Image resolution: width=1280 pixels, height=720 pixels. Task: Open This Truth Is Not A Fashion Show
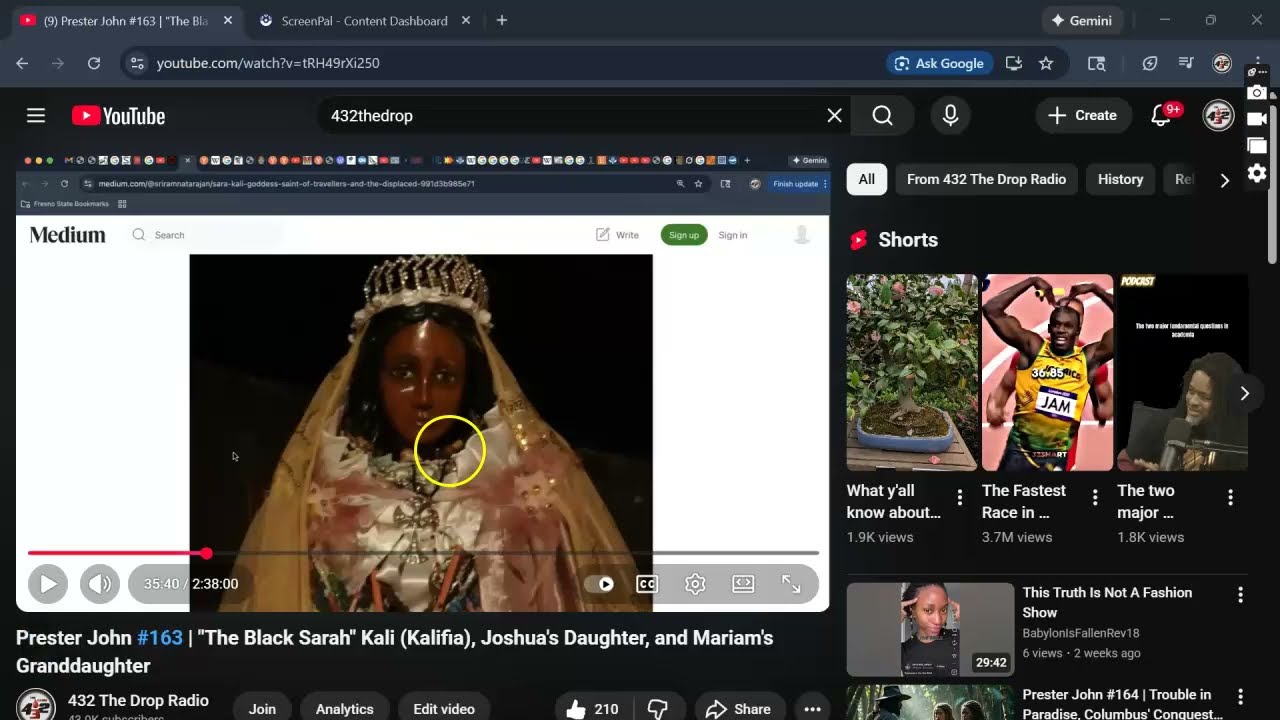1107,602
